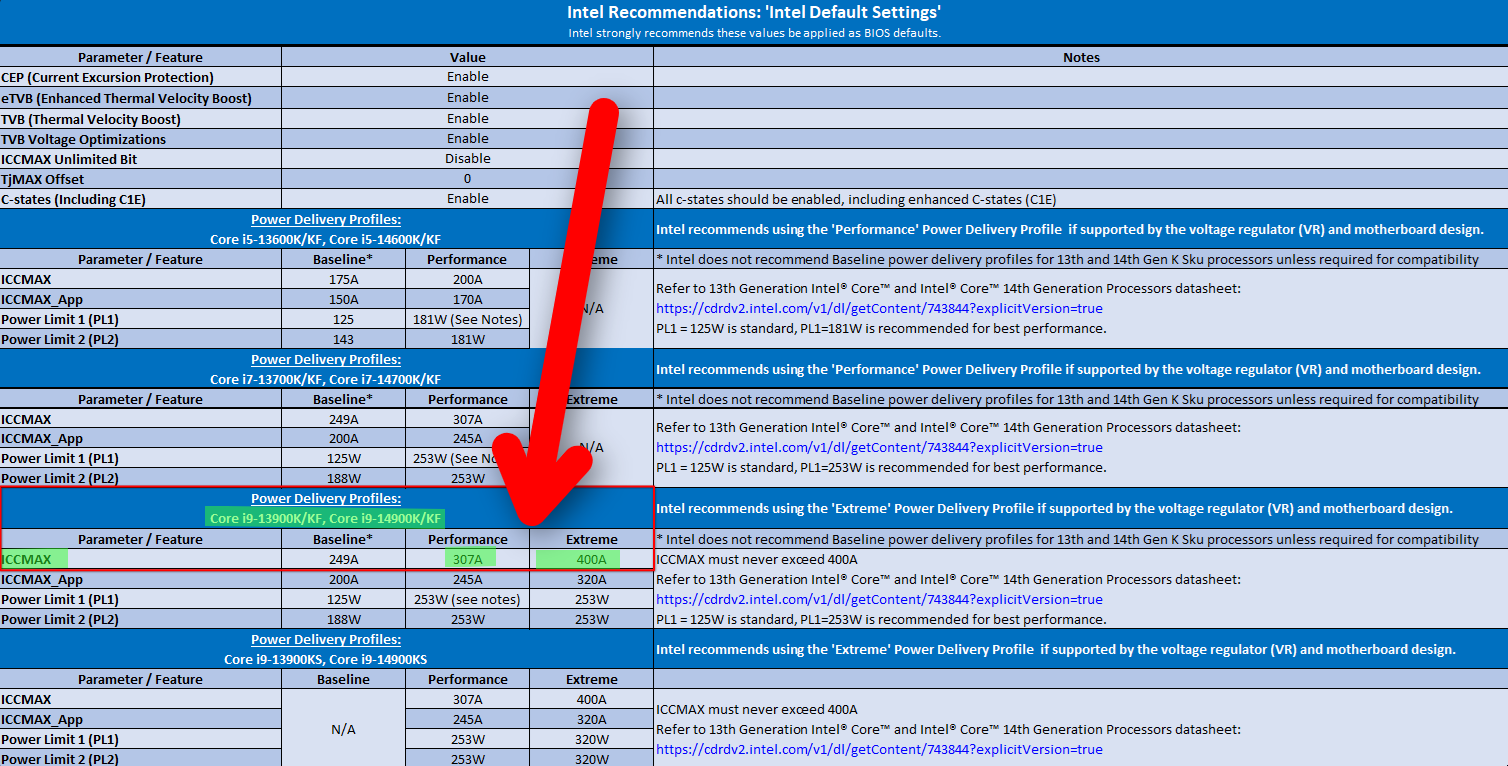1508x766 pixels.
Task: Select the 'Notes' column header
Action: (1081, 57)
